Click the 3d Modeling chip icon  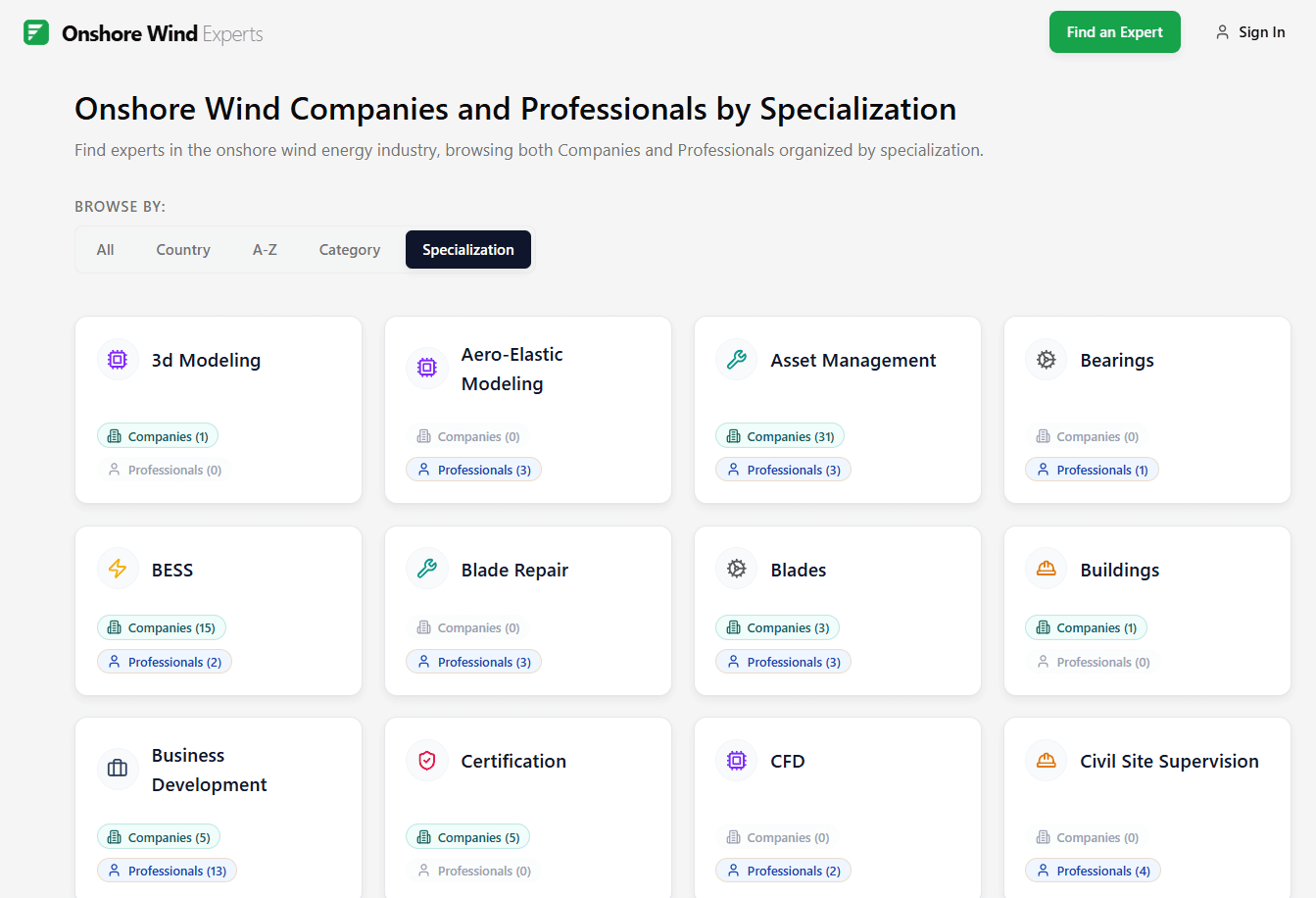click(x=118, y=360)
